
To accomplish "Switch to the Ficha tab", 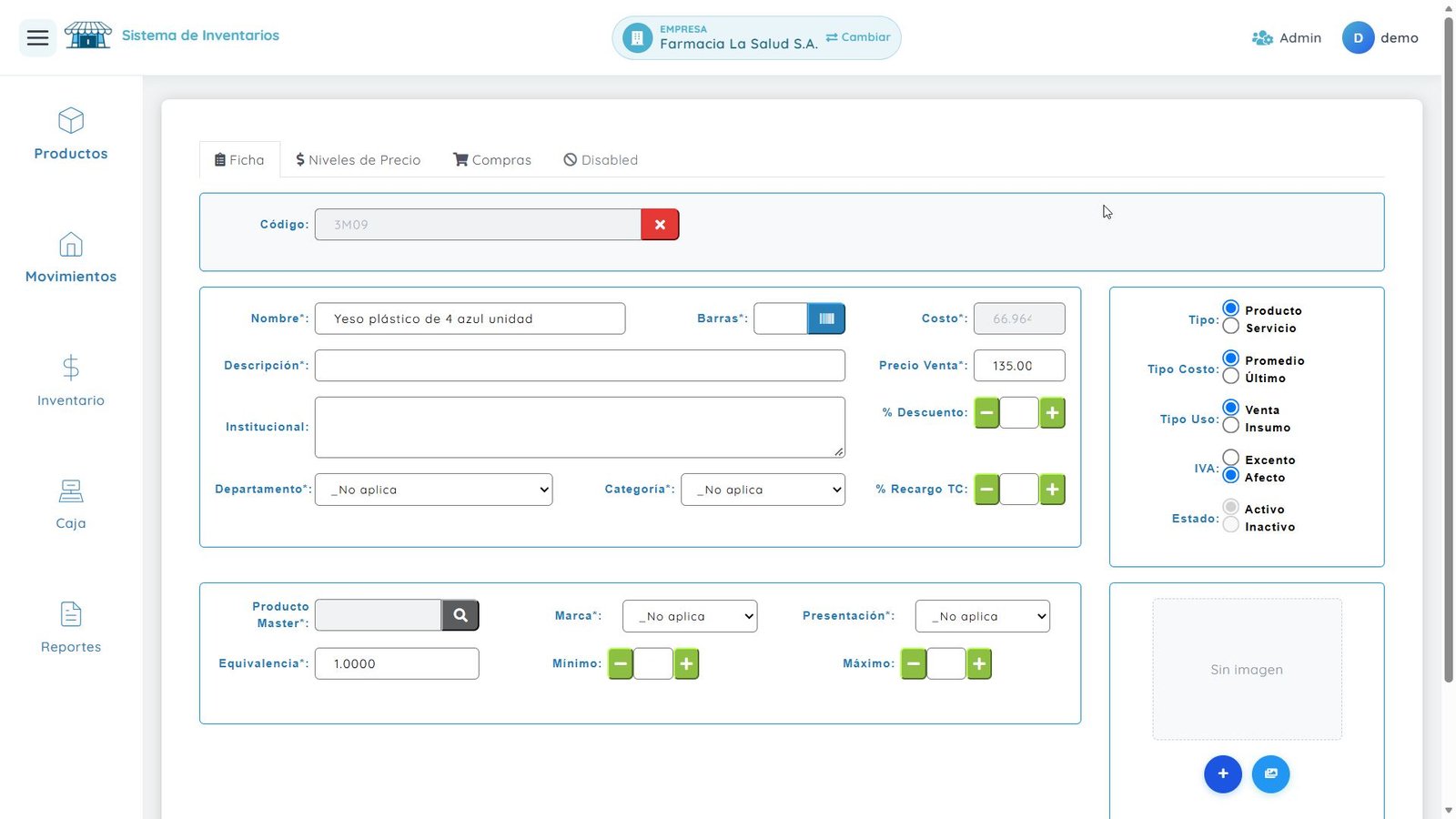I will [239, 160].
